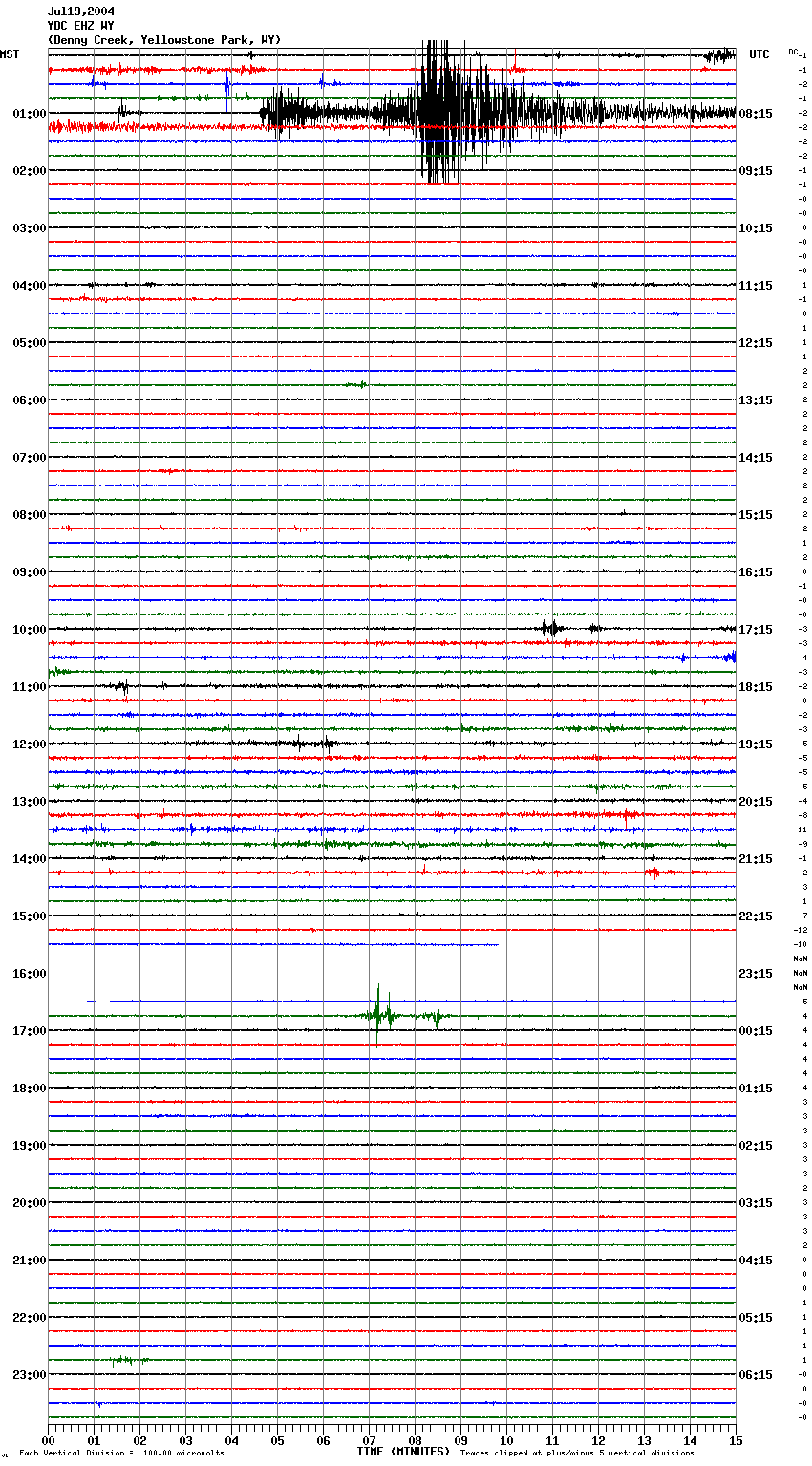Select the 16:00 MST hour label
The height and width of the screenshot is (1466, 812).
point(30,974)
